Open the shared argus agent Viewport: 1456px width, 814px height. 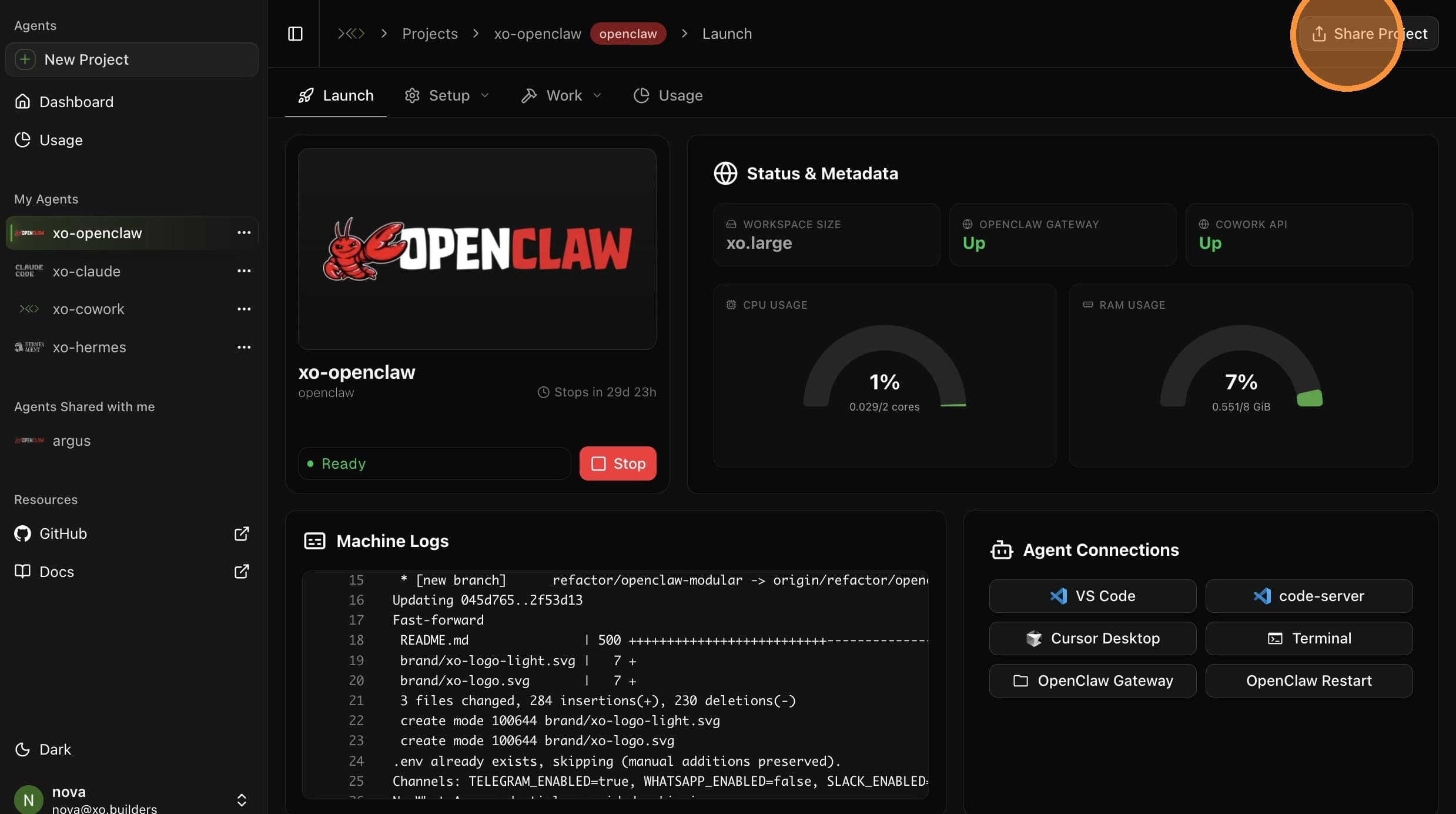pos(132,441)
